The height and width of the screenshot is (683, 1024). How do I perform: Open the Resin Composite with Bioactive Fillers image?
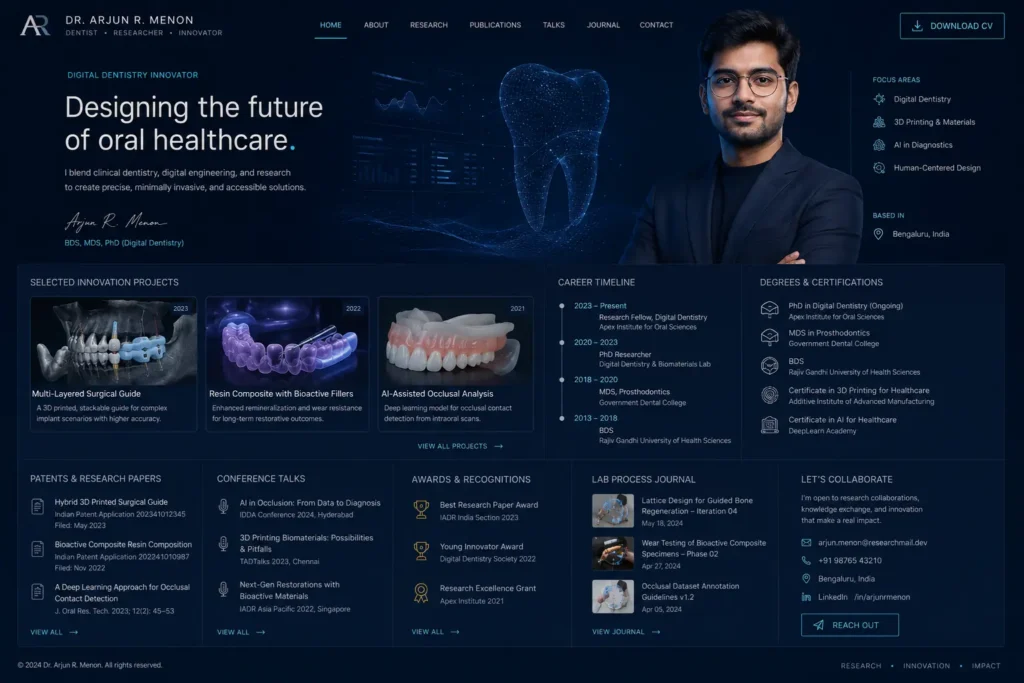coord(287,342)
